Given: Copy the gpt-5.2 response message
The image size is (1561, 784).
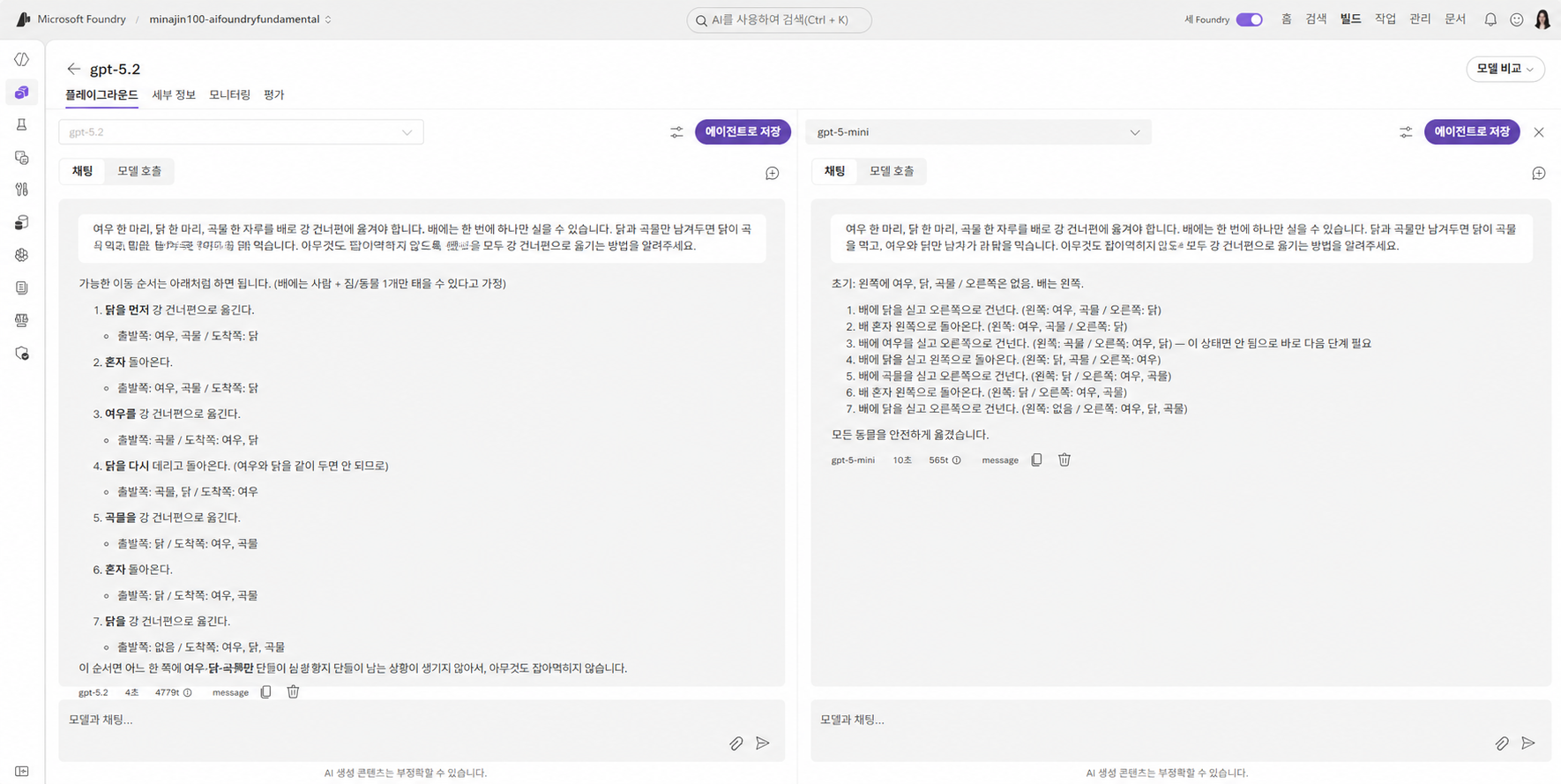Looking at the screenshot, I should (265, 692).
